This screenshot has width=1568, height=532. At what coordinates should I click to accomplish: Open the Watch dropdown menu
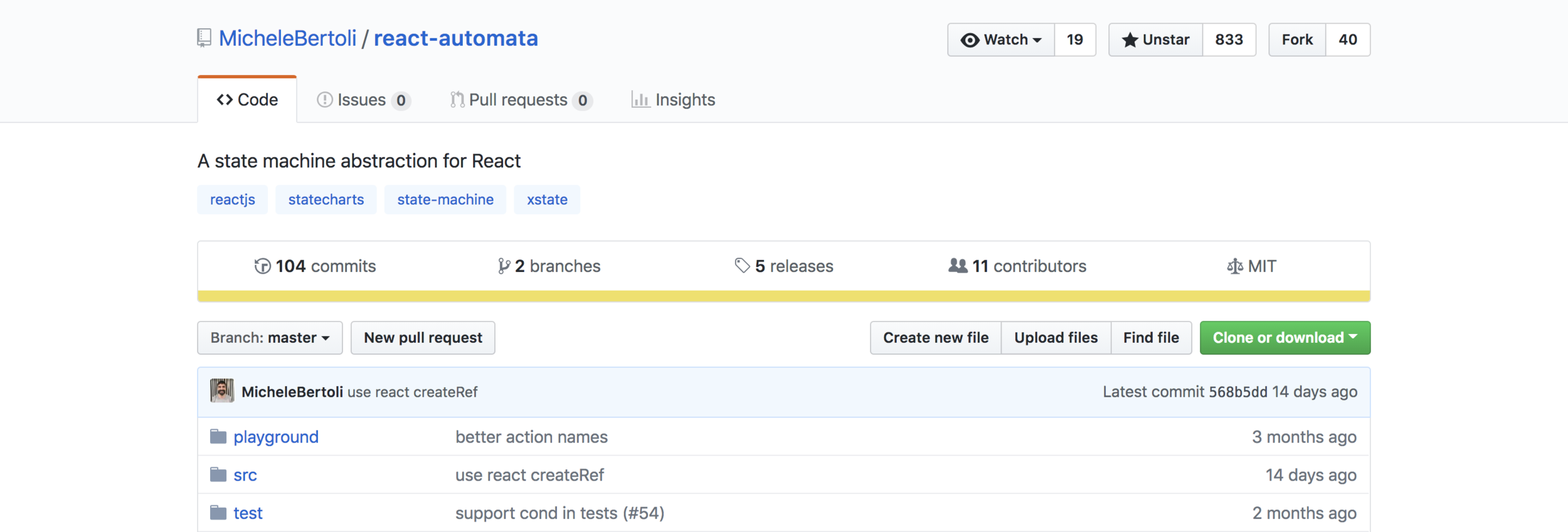[1001, 40]
